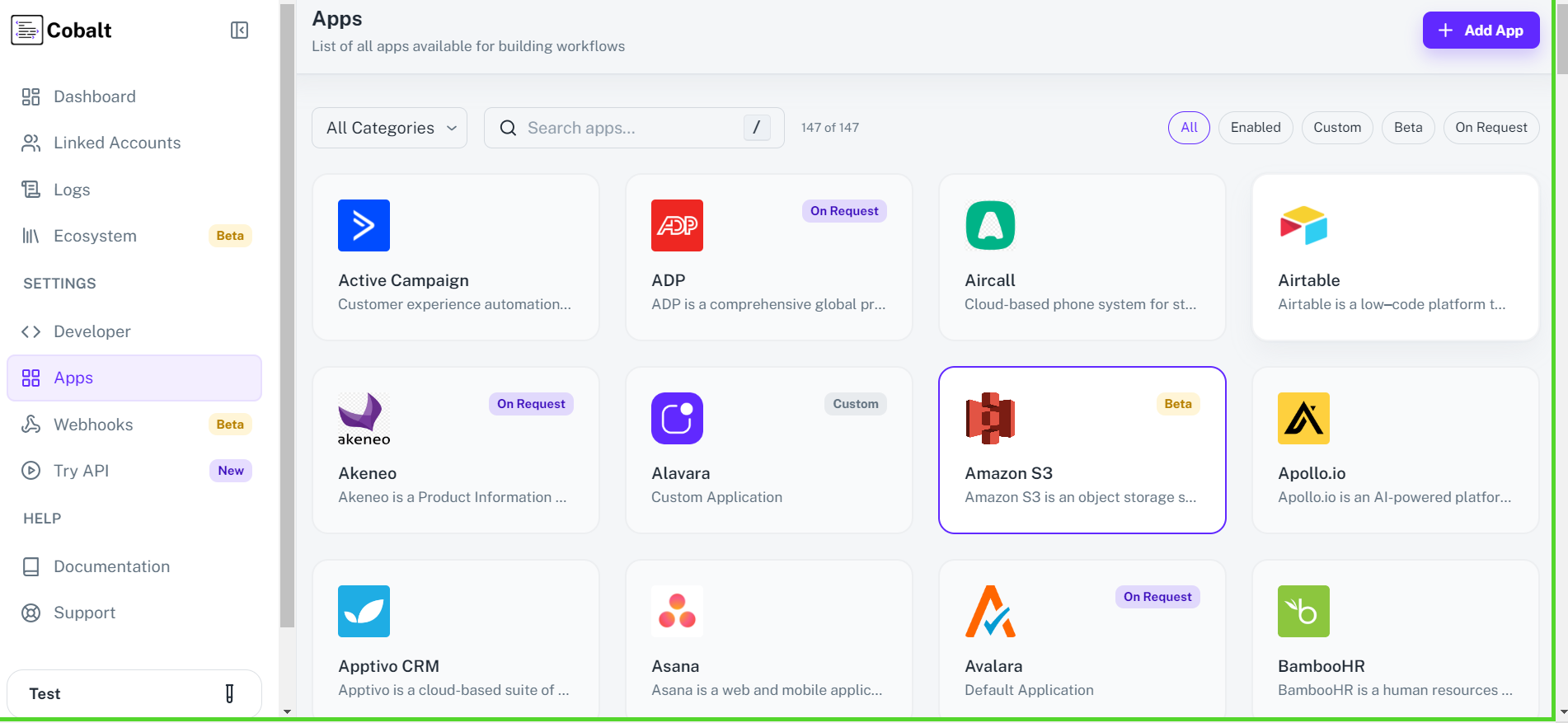1568x723 pixels.
Task: Click the slash shortcut key badge
Action: pos(757,128)
